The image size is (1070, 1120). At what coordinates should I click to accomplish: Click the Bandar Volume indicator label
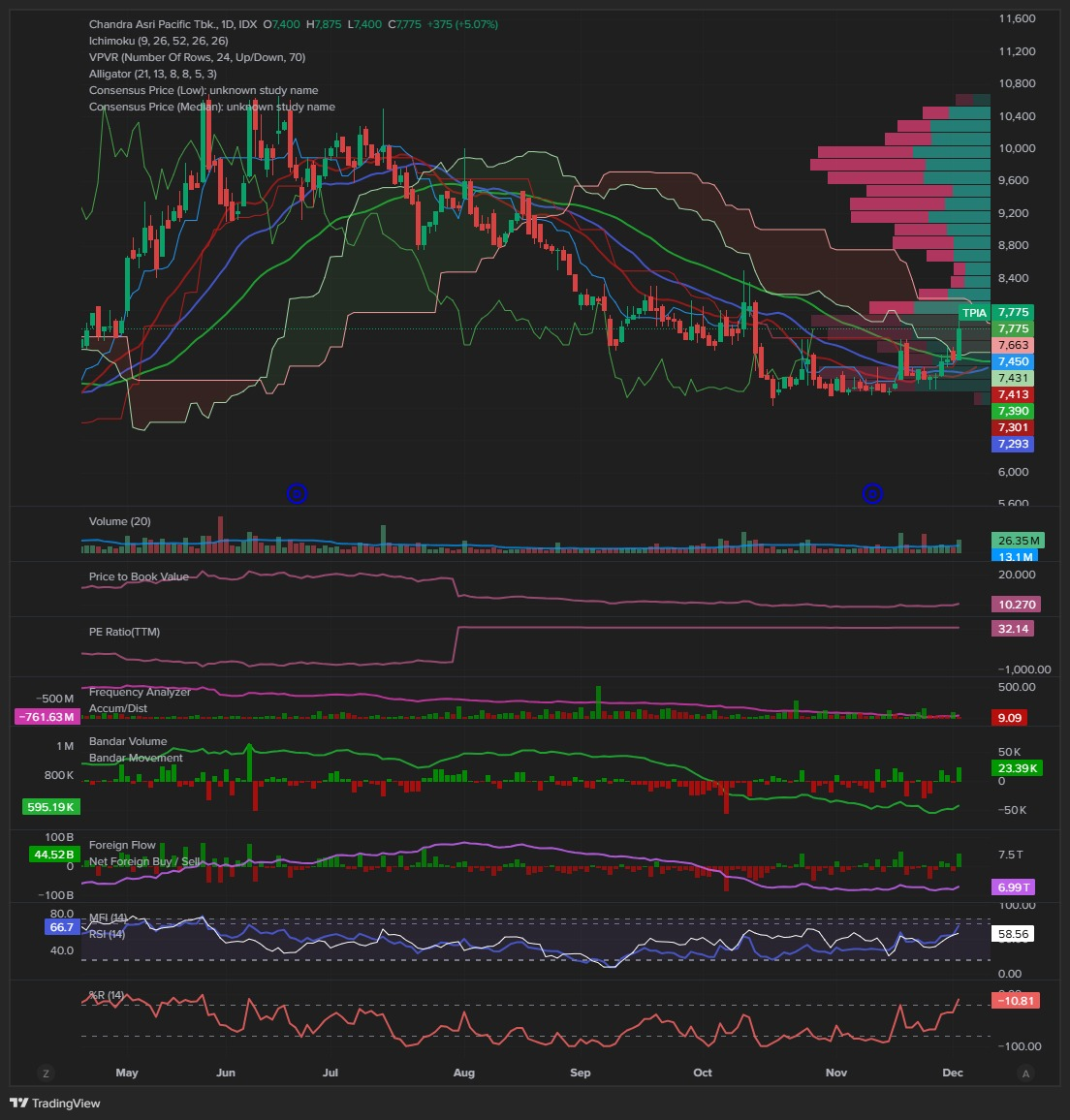(128, 741)
